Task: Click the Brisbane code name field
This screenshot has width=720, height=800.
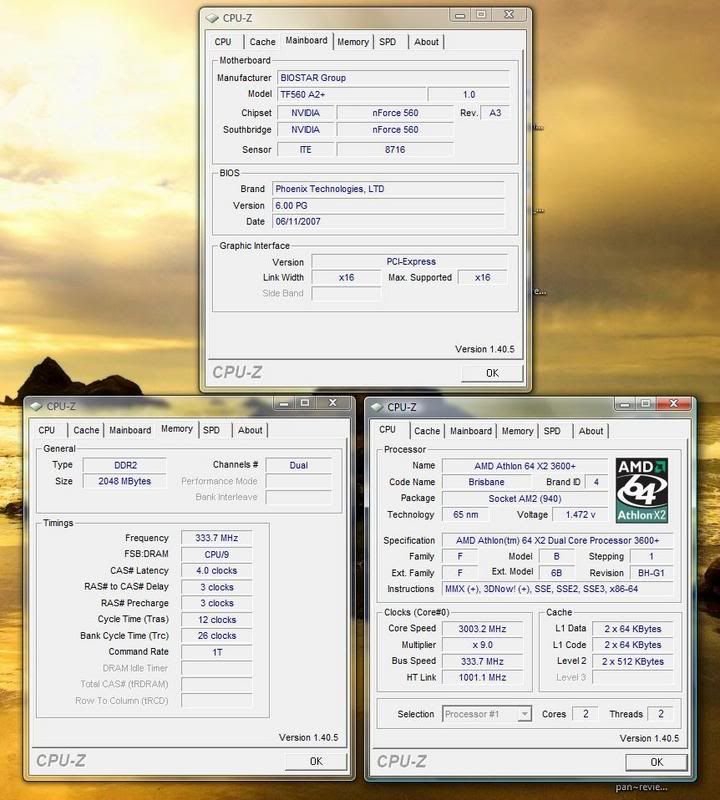Action: (x=486, y=482)
